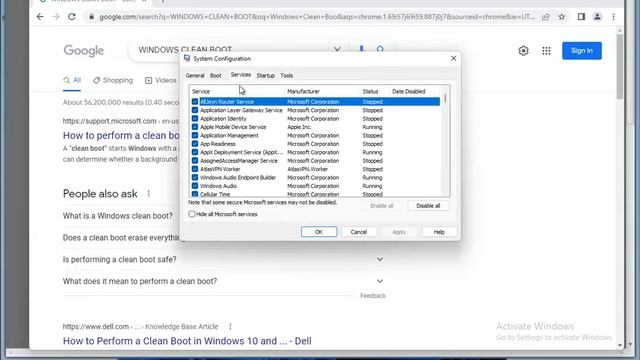Image resolution: width=640 pixels, height=360 pixels.
Task: Select the Windows Audio service row
Action: 315,186
